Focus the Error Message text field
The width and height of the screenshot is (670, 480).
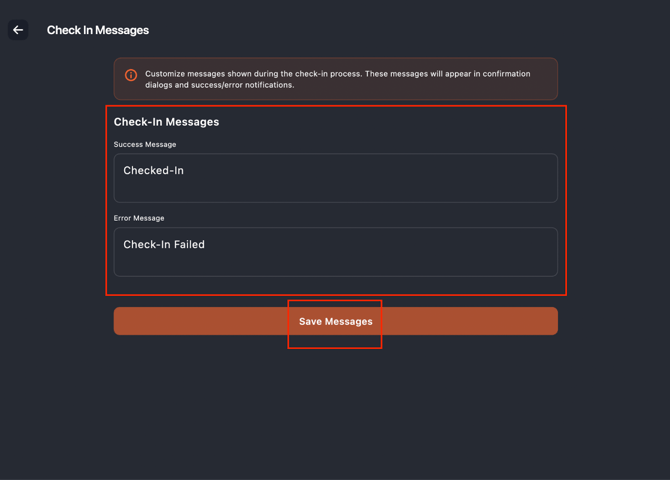[335, 251]
